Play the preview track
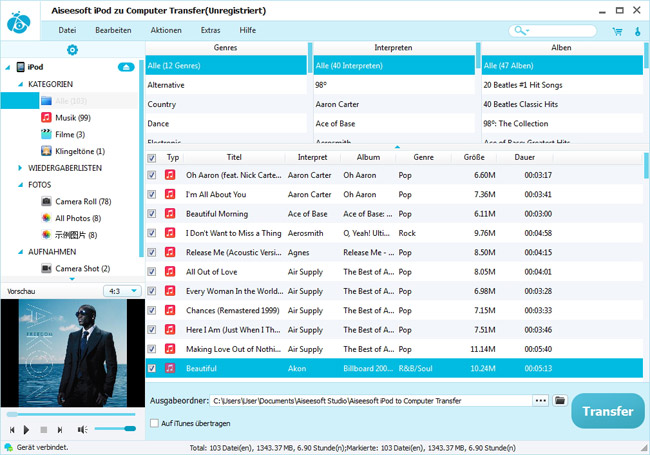The image size is (650, 455). tap(26, 429)
